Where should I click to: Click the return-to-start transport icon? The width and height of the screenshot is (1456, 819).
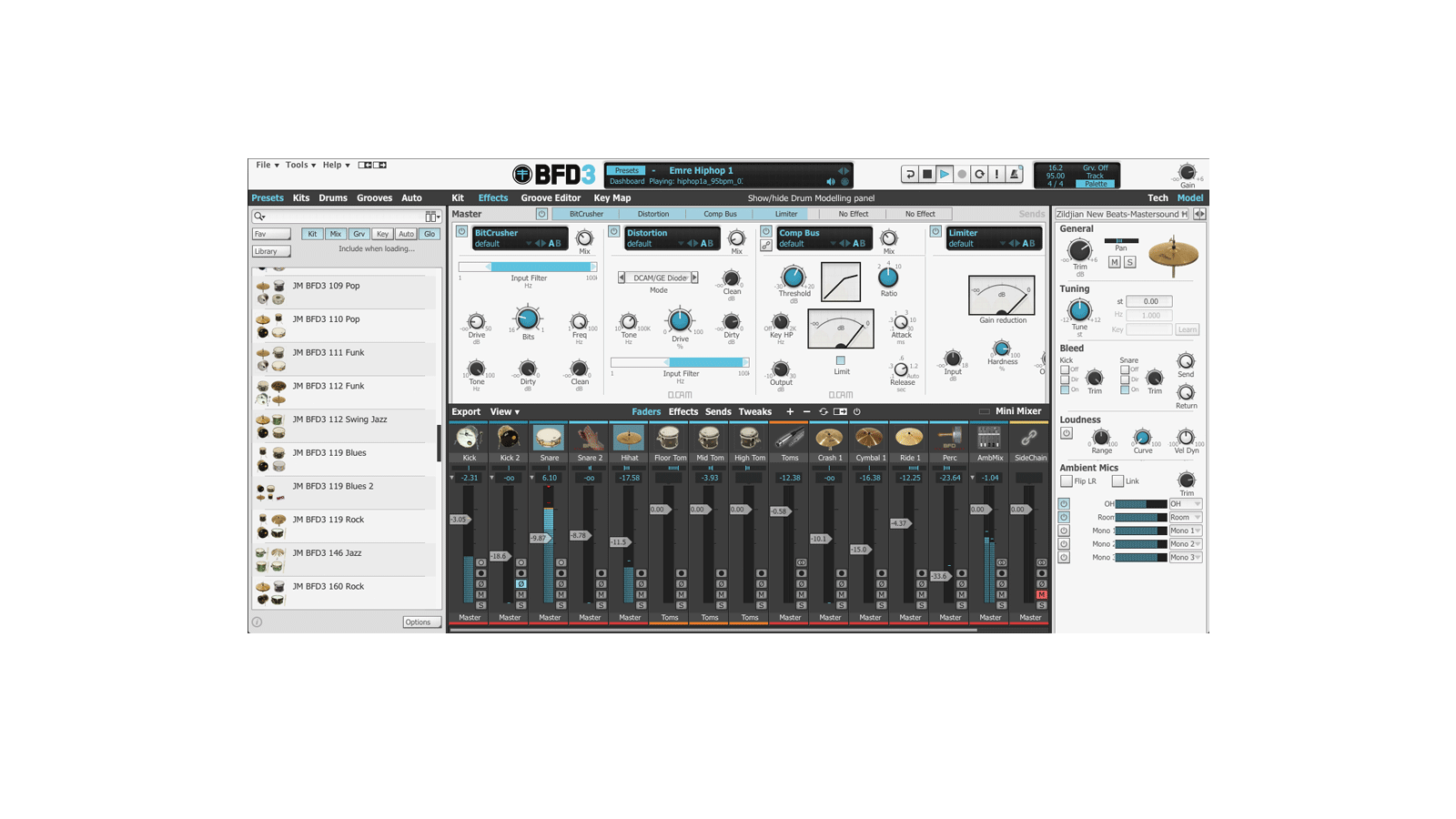pyautogui.click(x=909, y=174)
